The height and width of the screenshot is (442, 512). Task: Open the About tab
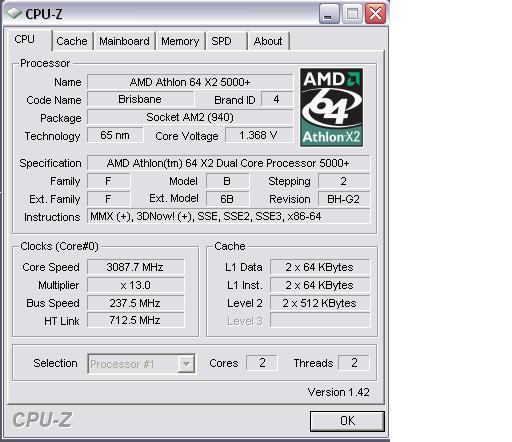(x=268, y=41)
